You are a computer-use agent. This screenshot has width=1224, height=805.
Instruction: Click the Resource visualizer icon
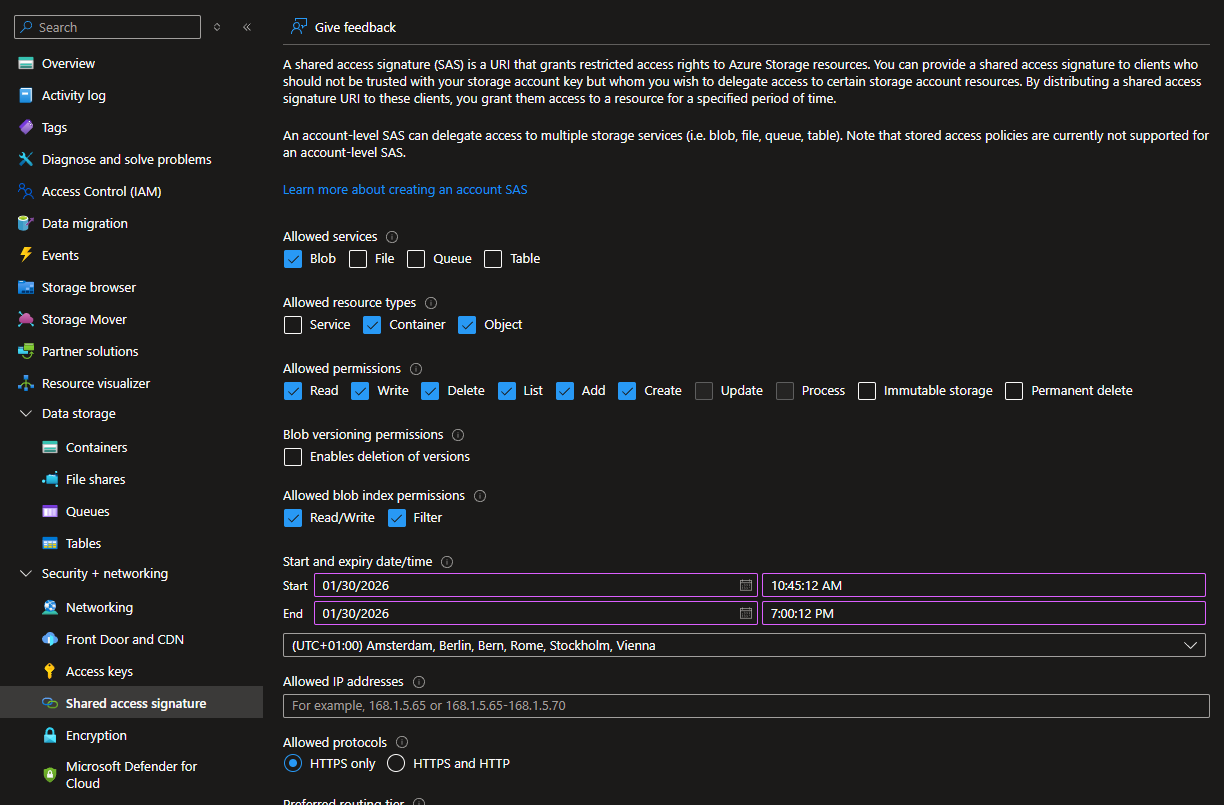coord(26,383)
